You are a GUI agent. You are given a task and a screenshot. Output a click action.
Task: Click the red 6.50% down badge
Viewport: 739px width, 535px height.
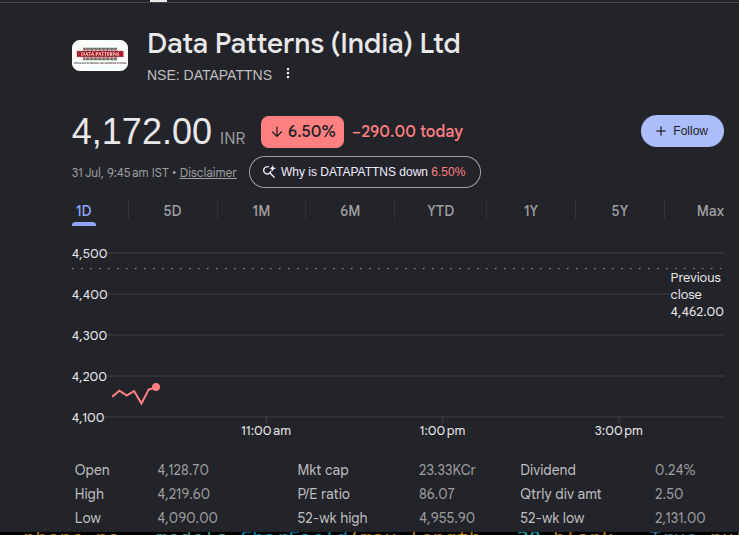[302, 132]
